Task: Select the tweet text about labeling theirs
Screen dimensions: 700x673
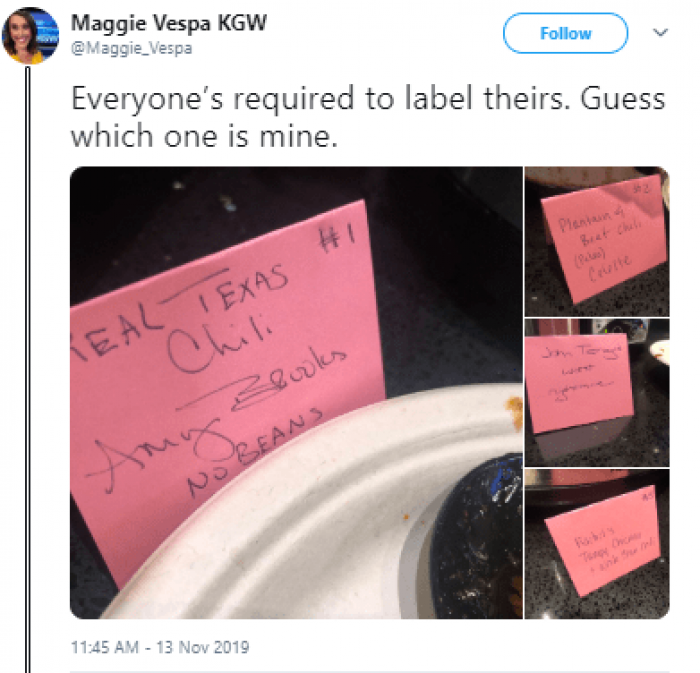Action: point(368,117)
